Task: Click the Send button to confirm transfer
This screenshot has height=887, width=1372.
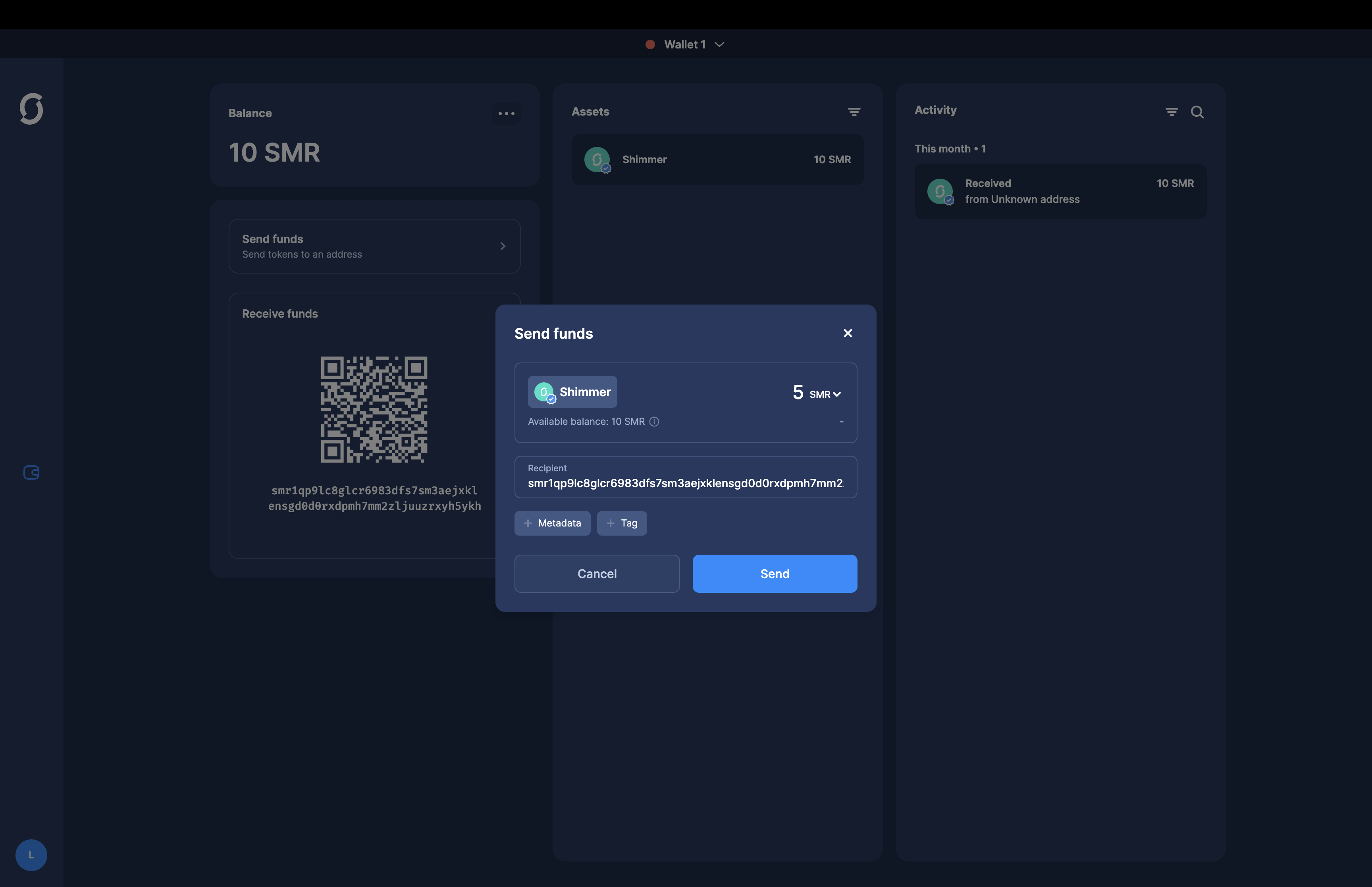Action: point(774,573)
